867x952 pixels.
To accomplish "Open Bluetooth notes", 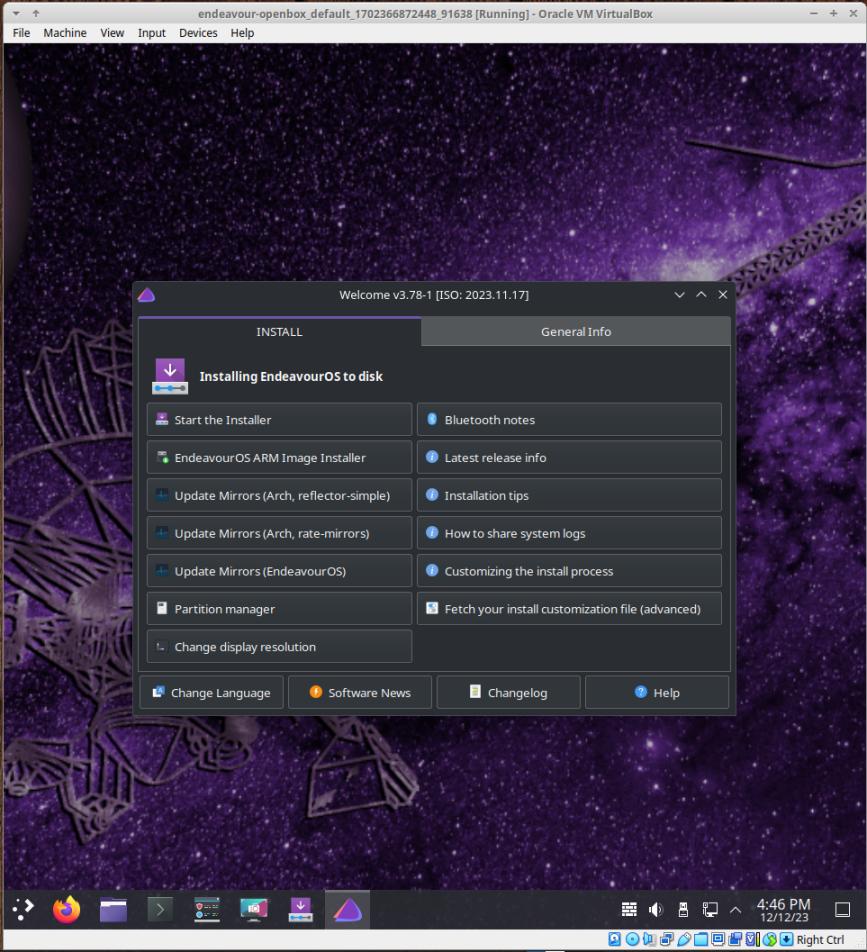I will [x=570, y=420].
